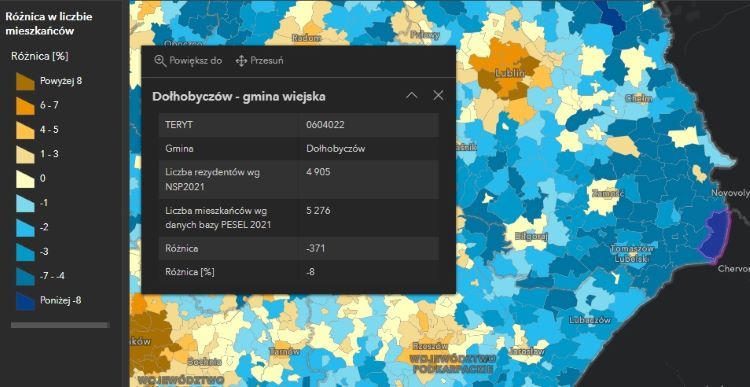Select the 1 - 3 legend swatch
Image resolution: width=750 pixels, height=387 pixels.
coord(25,155)
